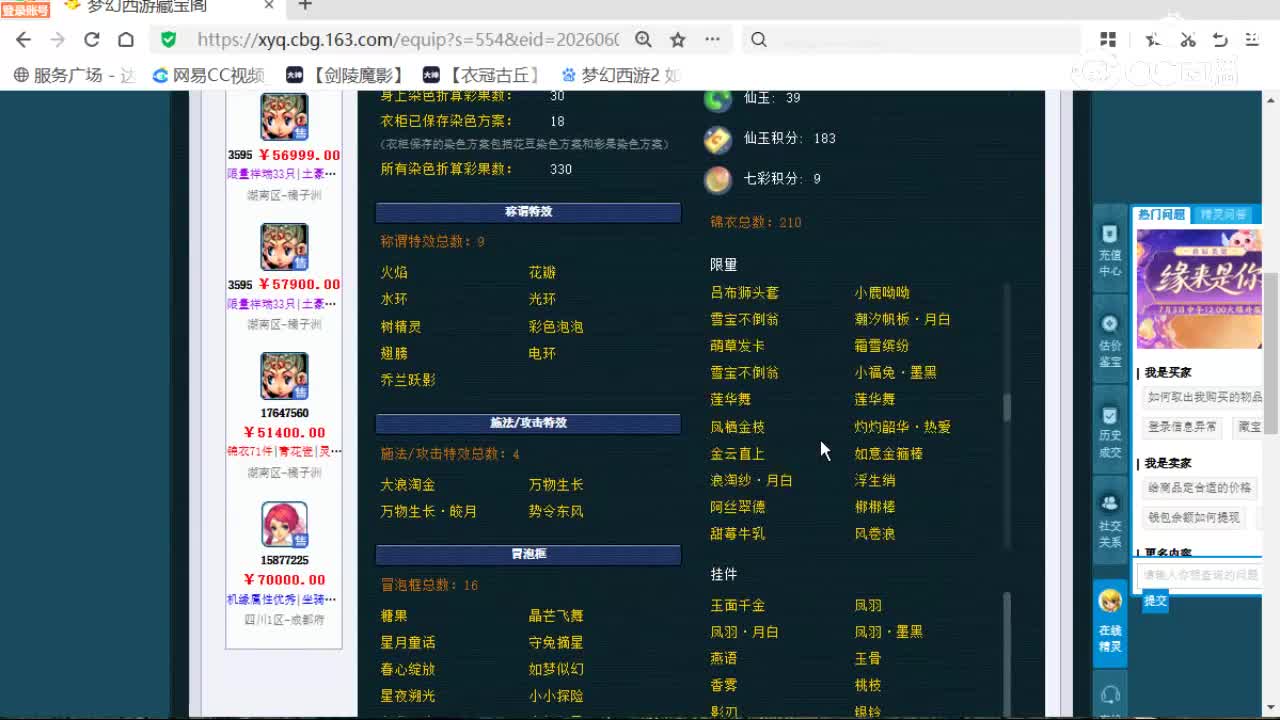
Task: Open the 【剑陵魔影】 bookmark
Action: [346, 75]
